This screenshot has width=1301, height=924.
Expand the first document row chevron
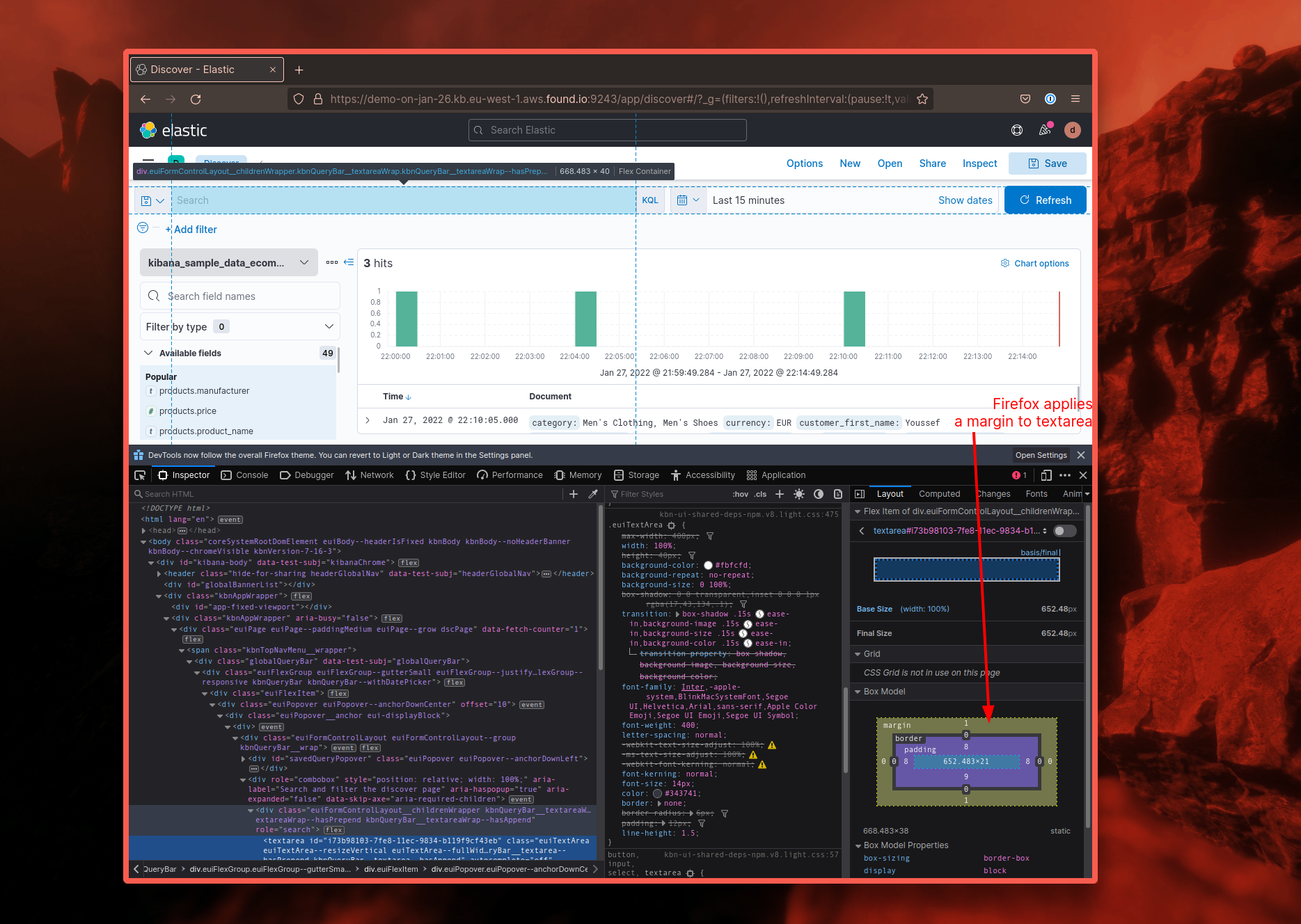tap(368, 420)
